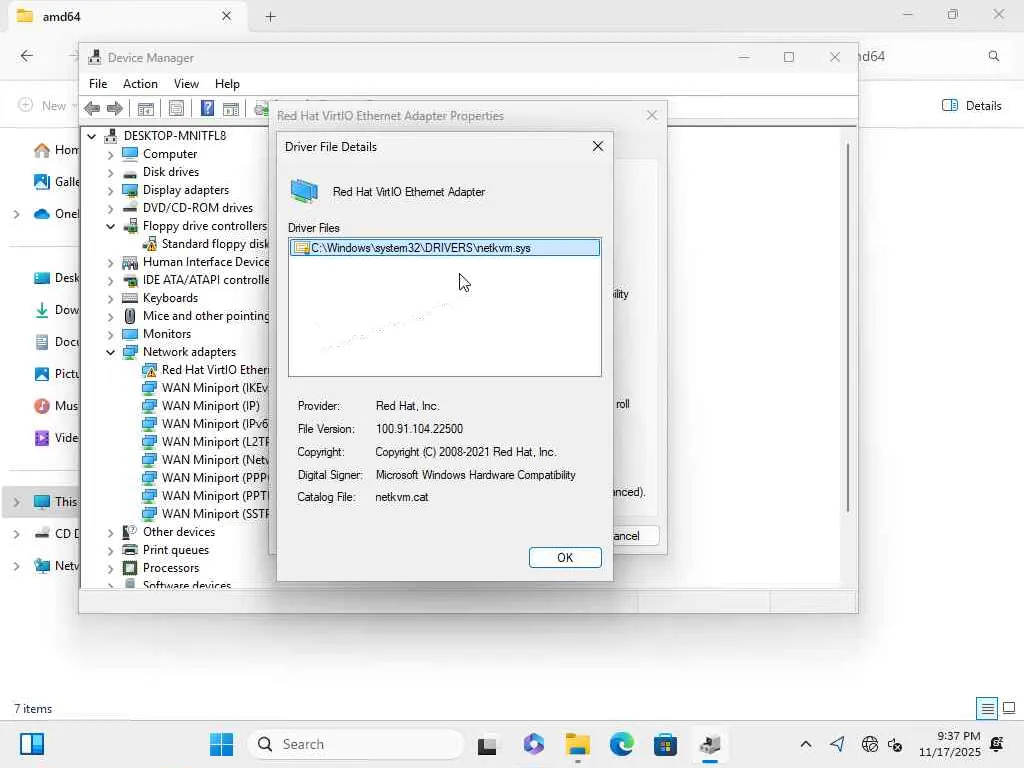
Task: Expand the Keyboards category
Action: [x=110, y=298]
